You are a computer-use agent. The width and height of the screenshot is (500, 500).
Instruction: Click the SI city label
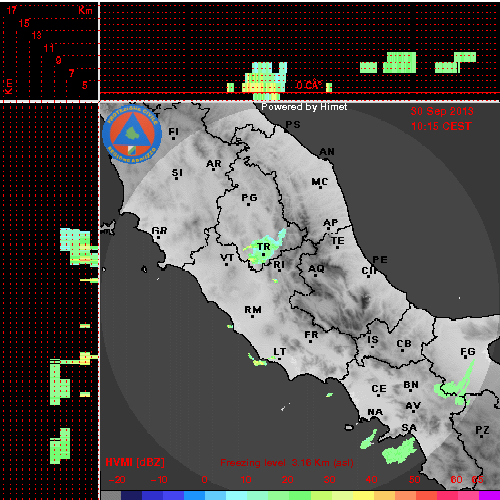[x=177, y=173]
